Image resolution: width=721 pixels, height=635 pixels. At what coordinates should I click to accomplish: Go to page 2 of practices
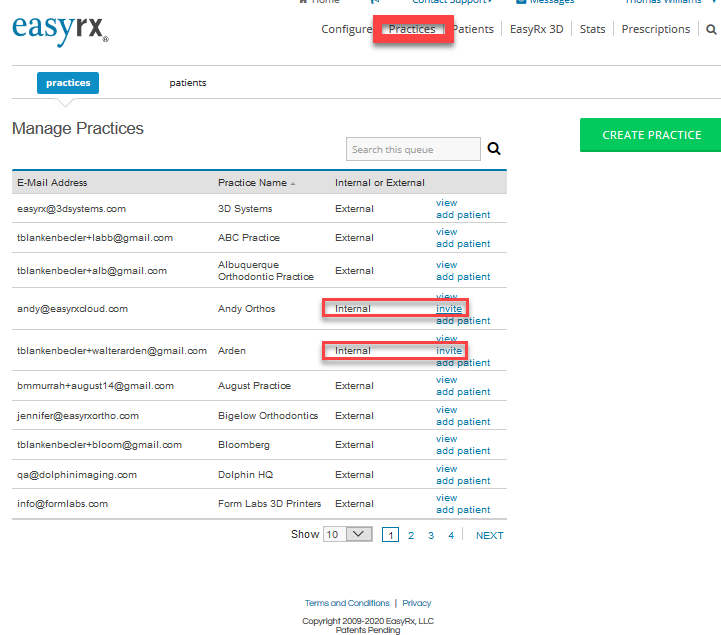(x=411, y=535)
